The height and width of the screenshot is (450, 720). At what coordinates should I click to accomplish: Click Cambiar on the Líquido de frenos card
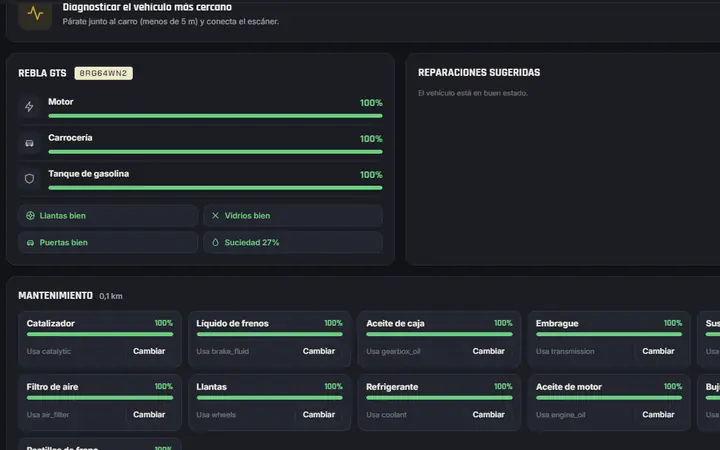click(x=319, y=351)
